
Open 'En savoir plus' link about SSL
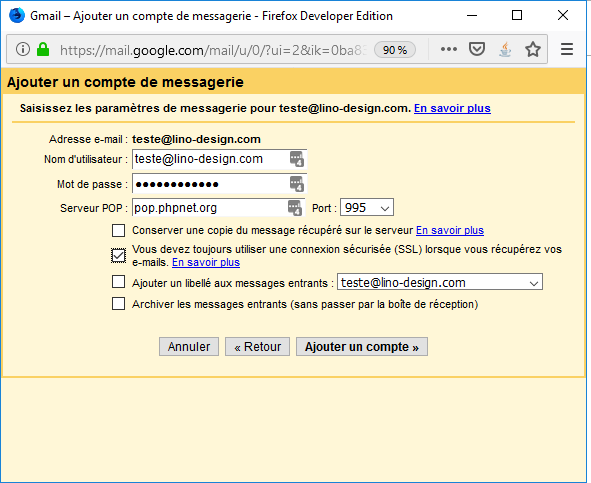click(206, 262)
